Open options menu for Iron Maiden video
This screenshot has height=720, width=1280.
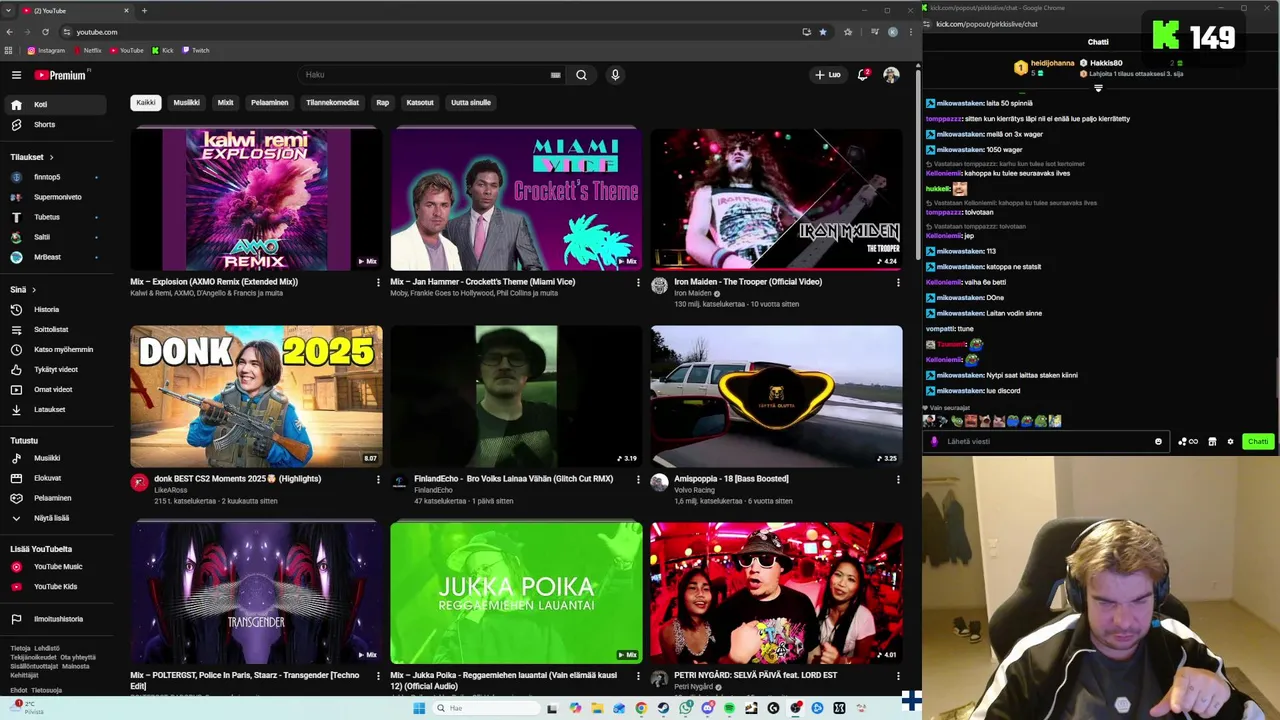(897, 282)
